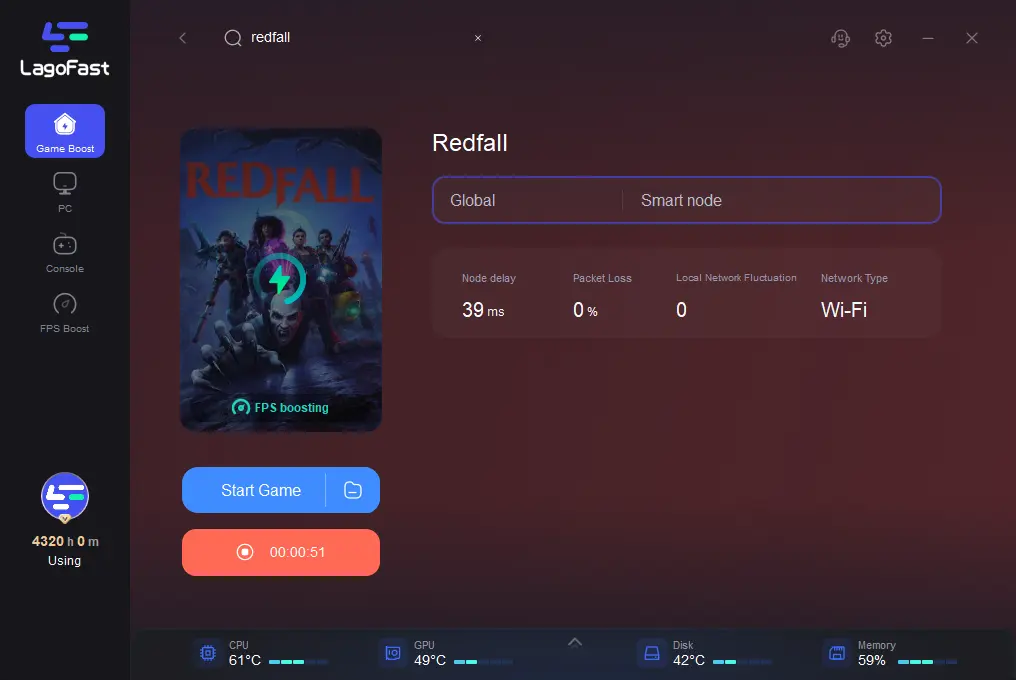The image size is (1016, 680).
Task: Open game folder icon beside Start Game
Action: point(352,490)
